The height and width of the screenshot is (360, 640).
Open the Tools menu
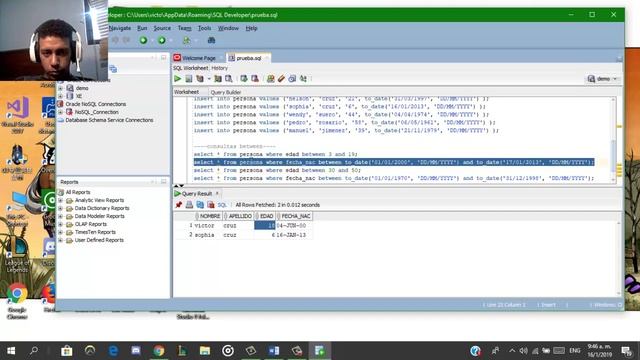pyautogui.click(x=204, y=28)
